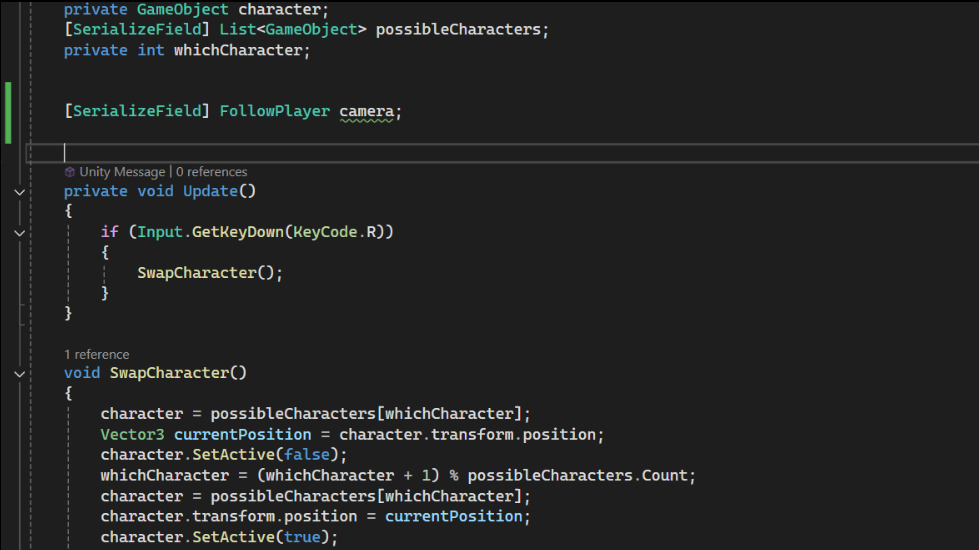Screen dimensions: 979x550
Task: Click 'possibleCharacters' in the List declaration
Action: (458, 29)
